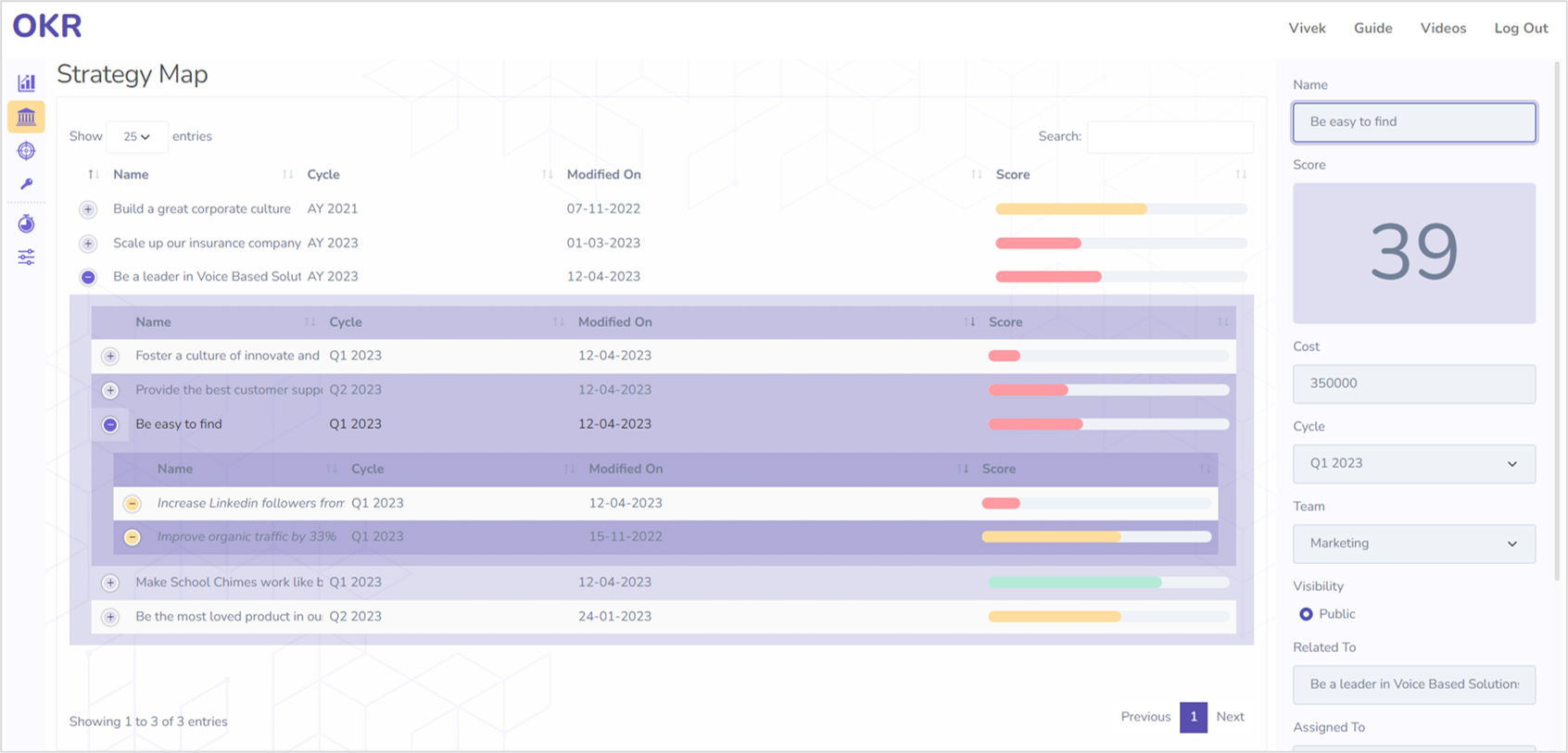This screenshot has height=753, width=1568.
Task: Open the Videos menu item
Action: click(x=1443, y=29)
